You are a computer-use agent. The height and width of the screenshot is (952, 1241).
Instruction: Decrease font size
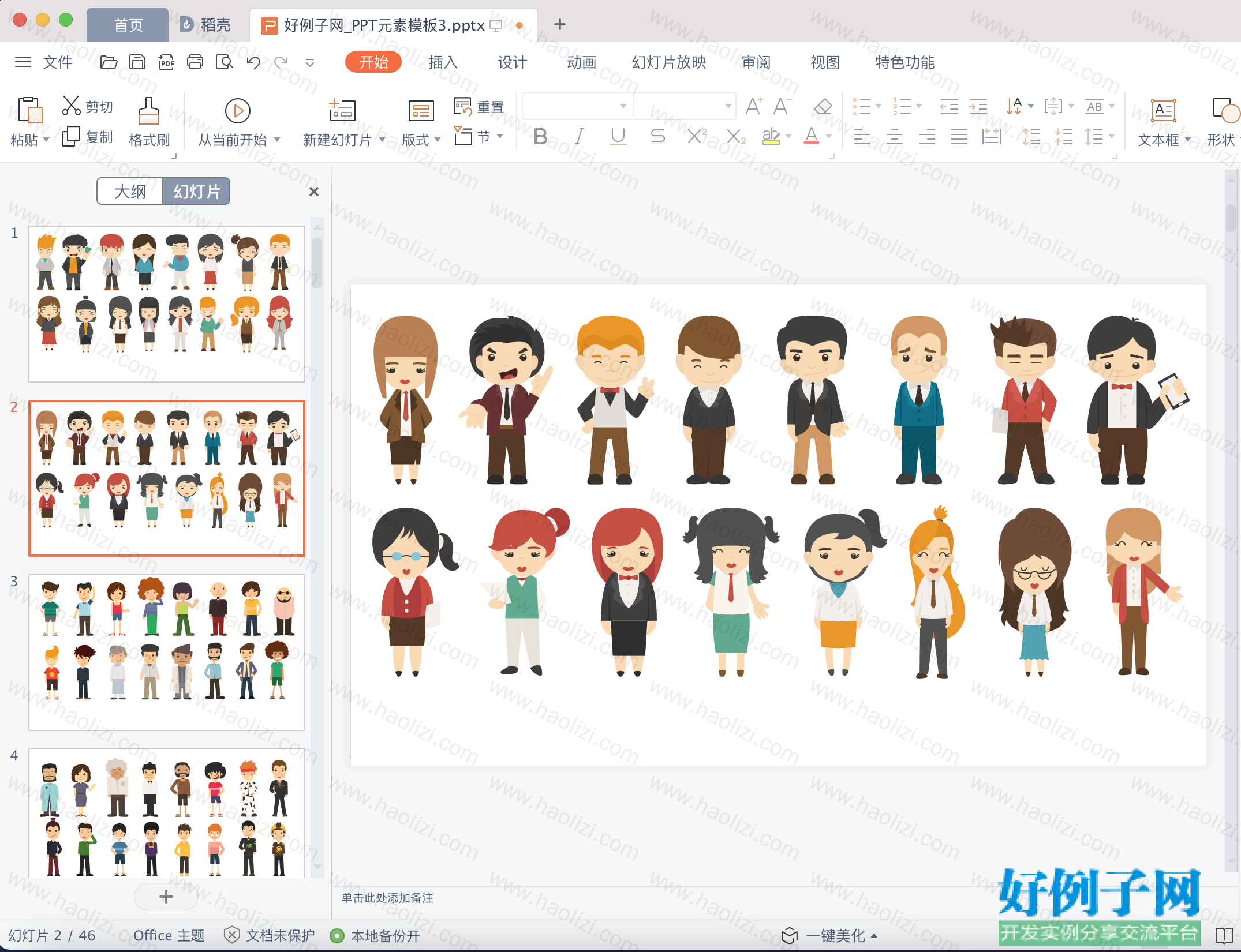pos(782,106)
